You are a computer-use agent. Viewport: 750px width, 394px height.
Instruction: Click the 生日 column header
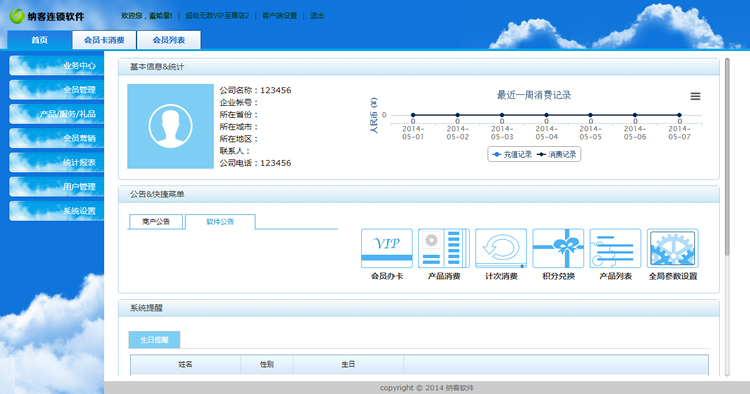(x=348, y=364)
